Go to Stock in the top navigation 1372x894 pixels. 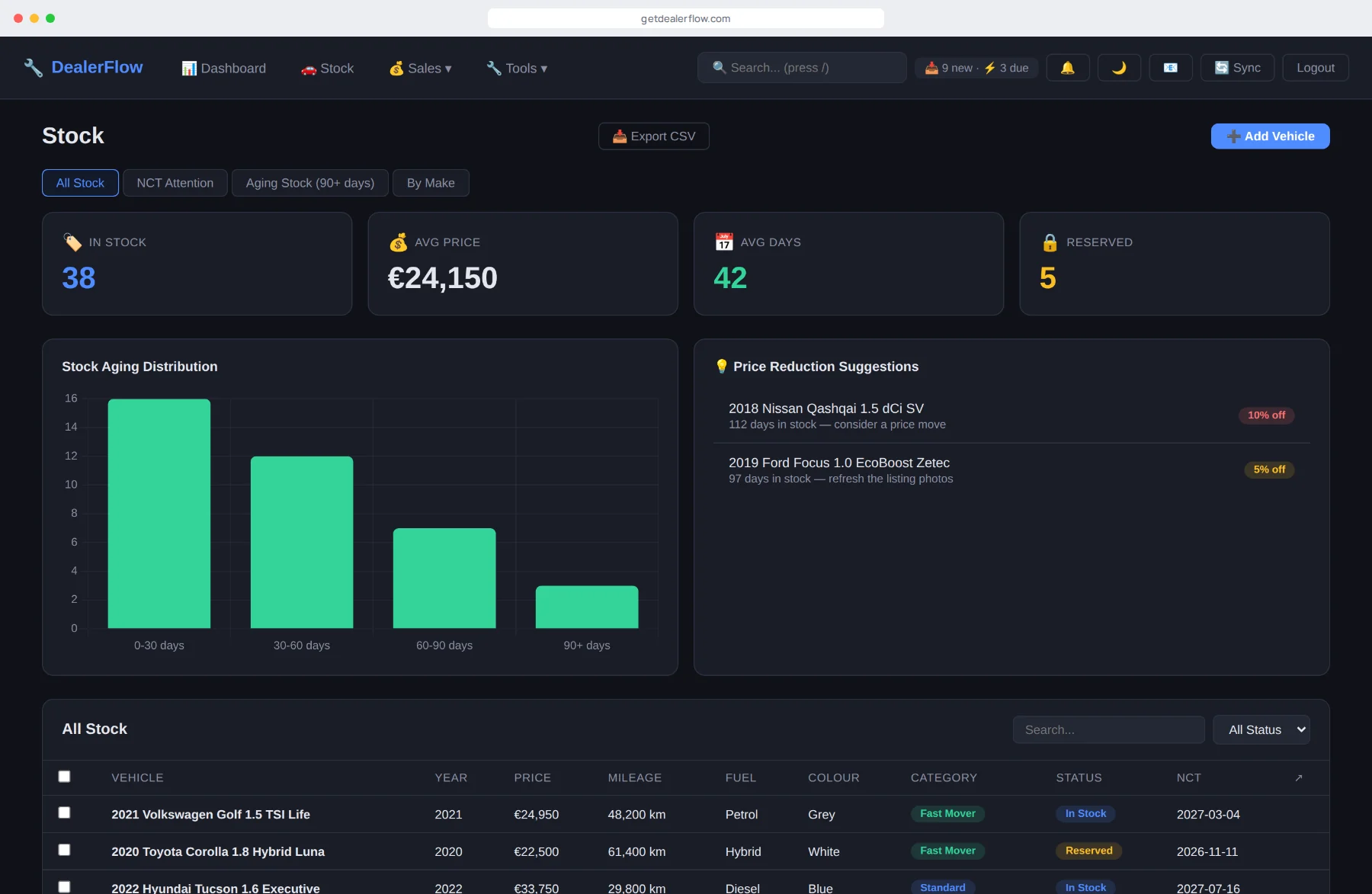[328, 69]
